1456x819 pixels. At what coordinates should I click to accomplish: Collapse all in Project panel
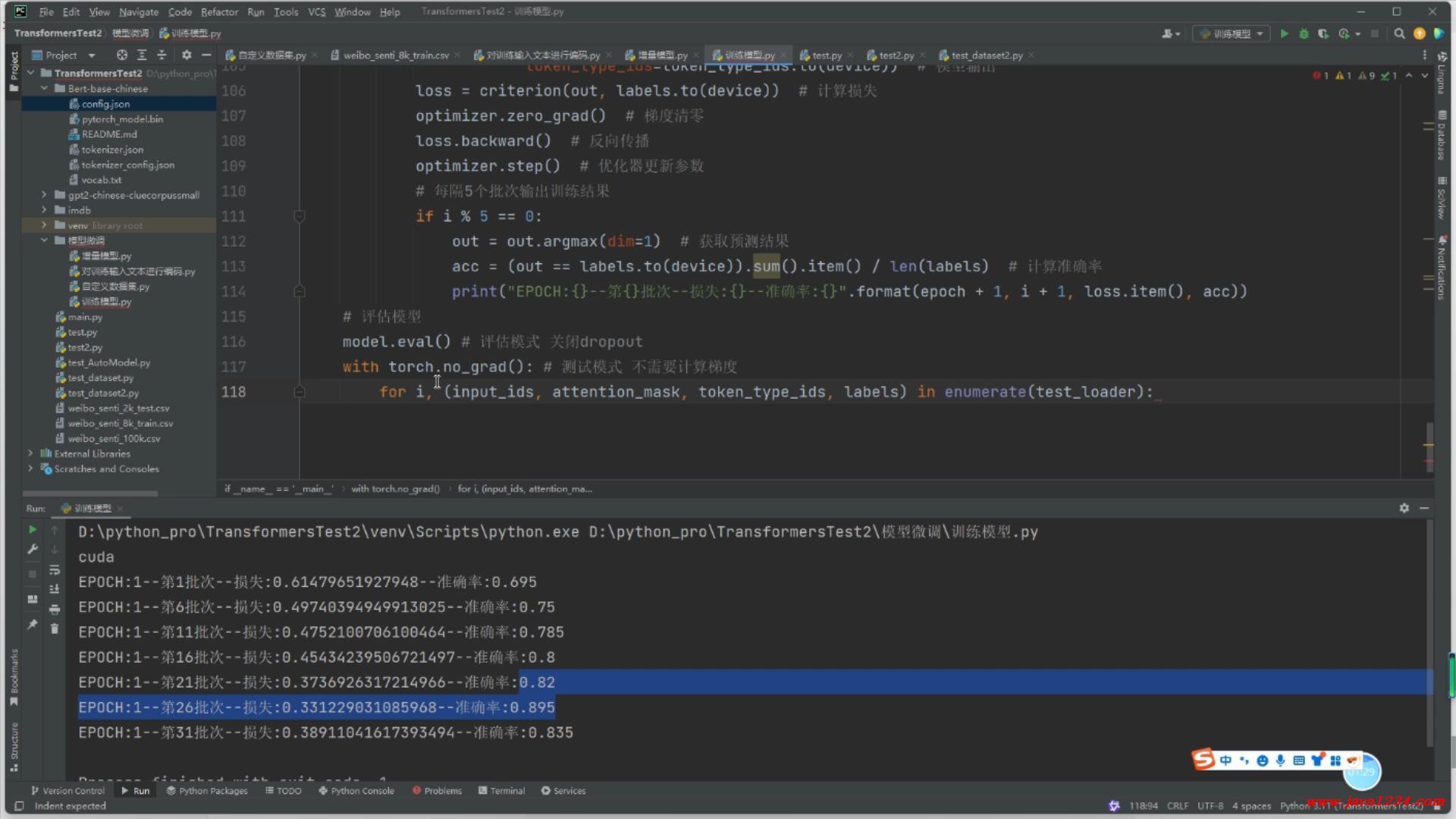click(162, 55)
